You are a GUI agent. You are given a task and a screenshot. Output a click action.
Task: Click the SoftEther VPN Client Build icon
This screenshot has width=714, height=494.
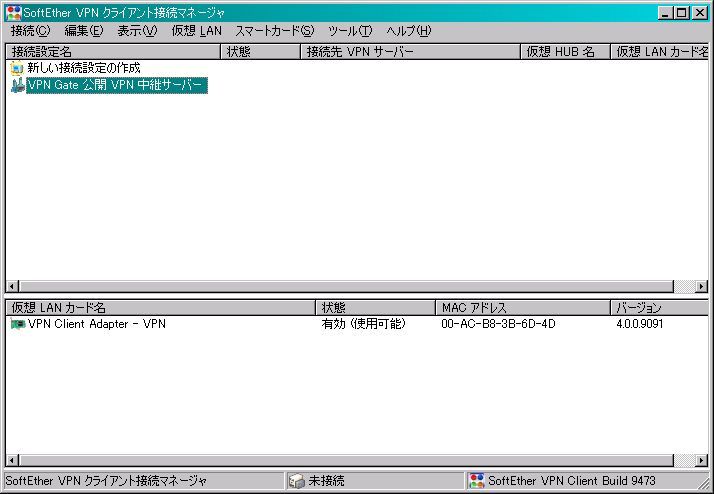[x=476, y=481]
